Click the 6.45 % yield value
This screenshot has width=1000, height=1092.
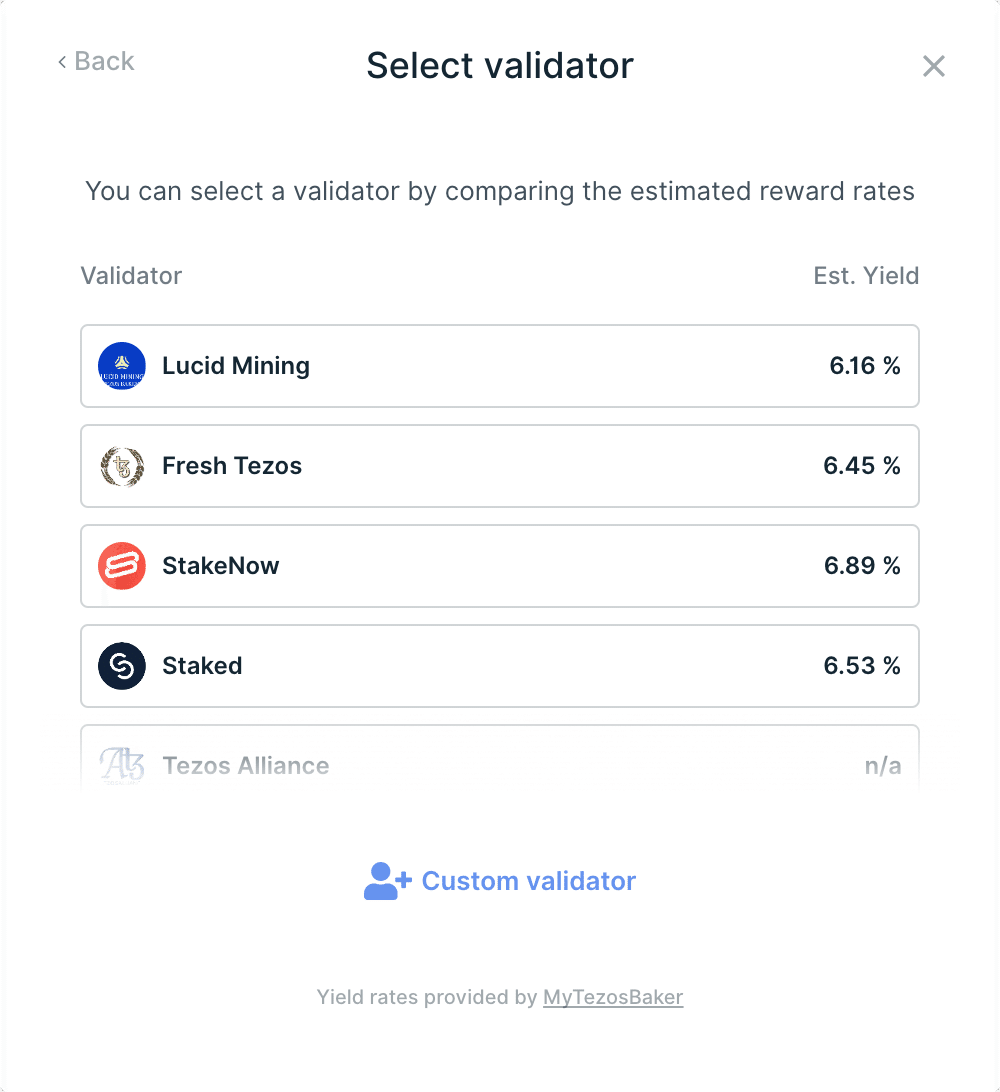(x=862, y=466)
